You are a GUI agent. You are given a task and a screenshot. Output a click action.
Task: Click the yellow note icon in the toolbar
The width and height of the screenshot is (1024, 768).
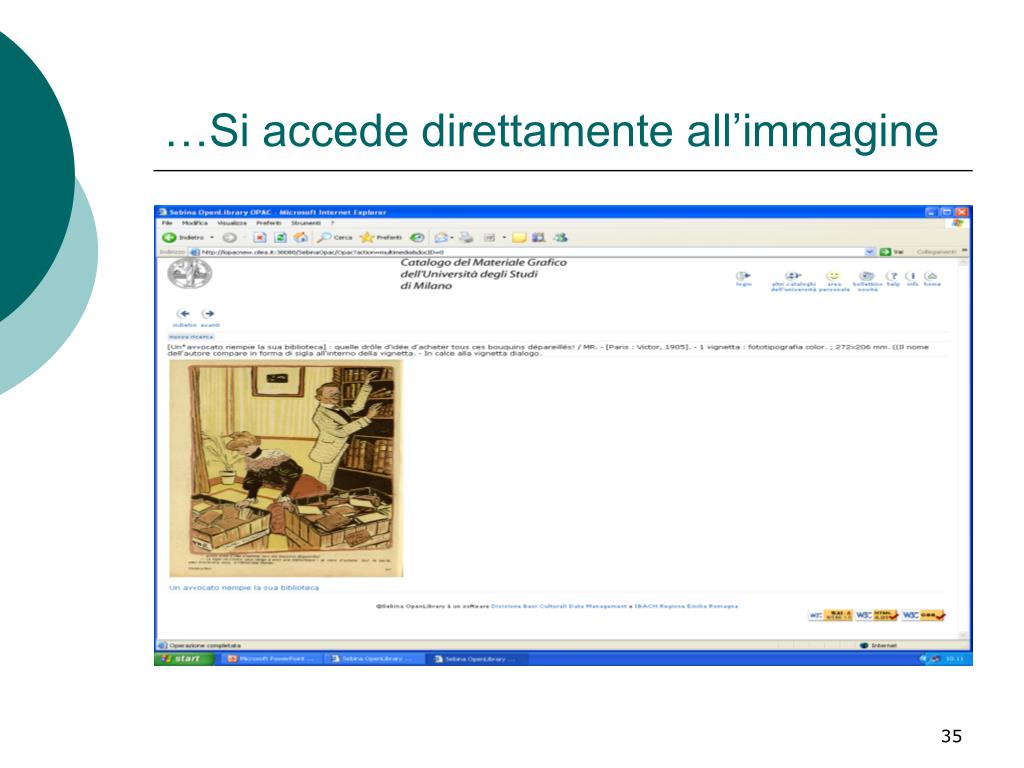coord(519,238)
